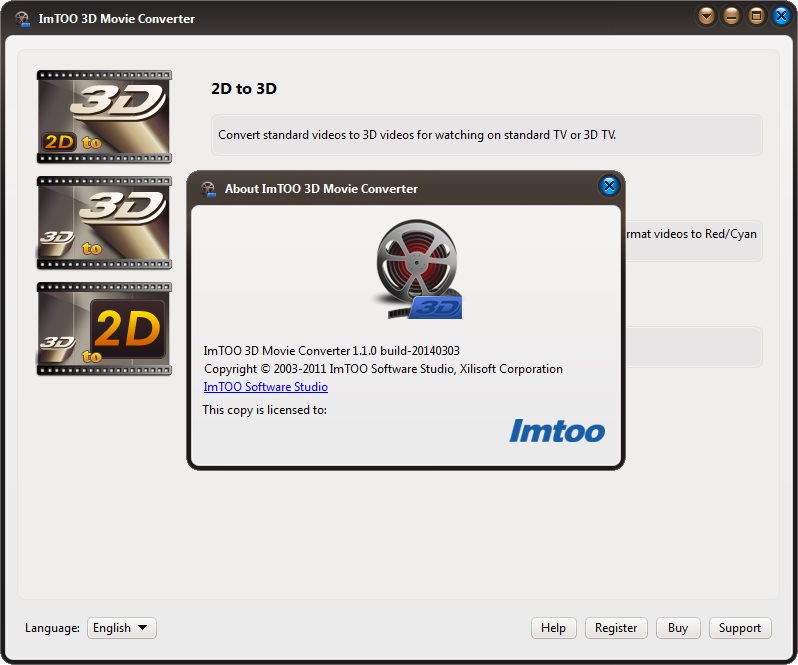Open the main window title bar dropdown menu button
The width and height of the screenshot is (798, 665).
(x=706, y=16)
